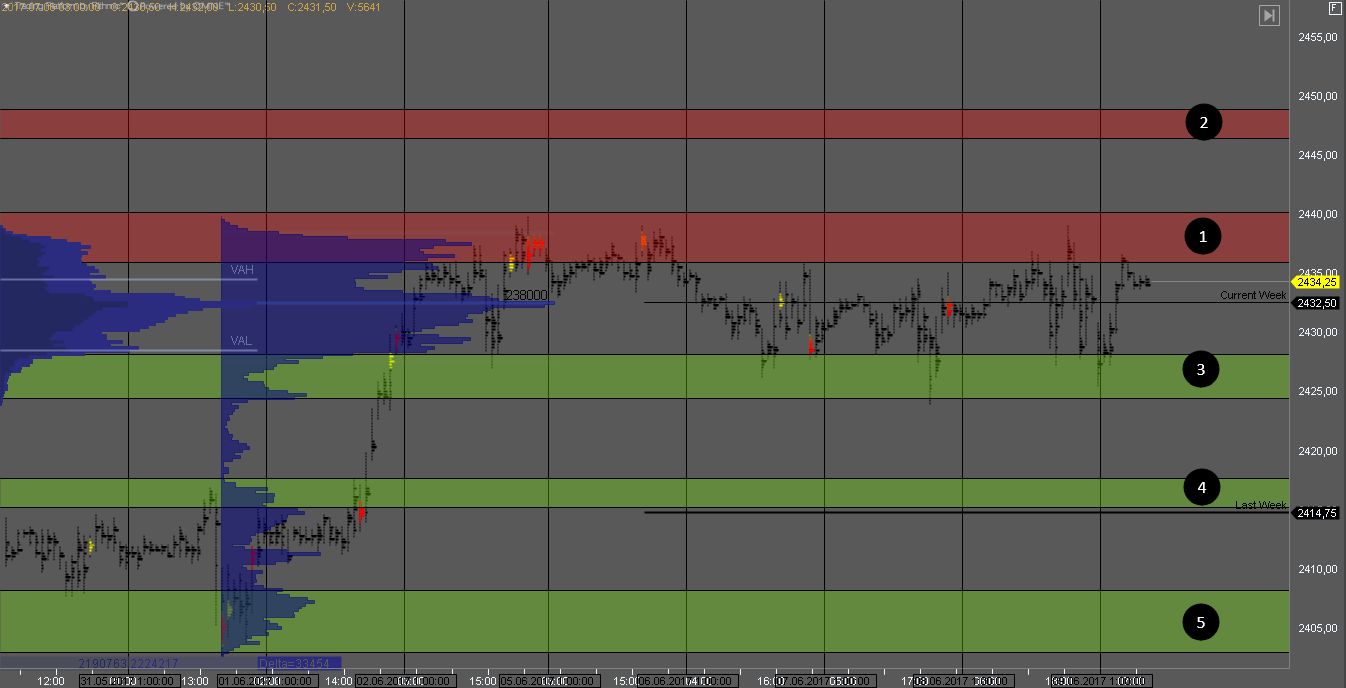Click the scroll-to-latest-bar arrow icon
Image resolution: width=1346 pixels, height=688 pixels.
[1269, 15]
